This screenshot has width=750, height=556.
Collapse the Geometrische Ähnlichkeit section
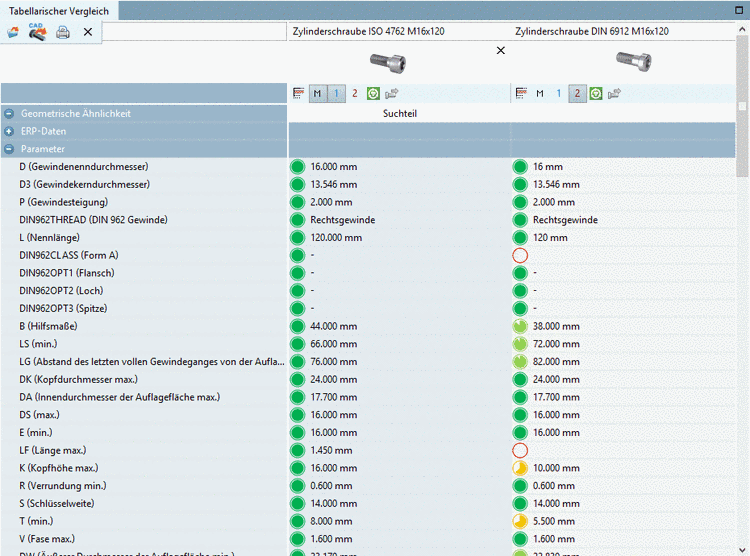pyautogui.click(x=9, y=114)
